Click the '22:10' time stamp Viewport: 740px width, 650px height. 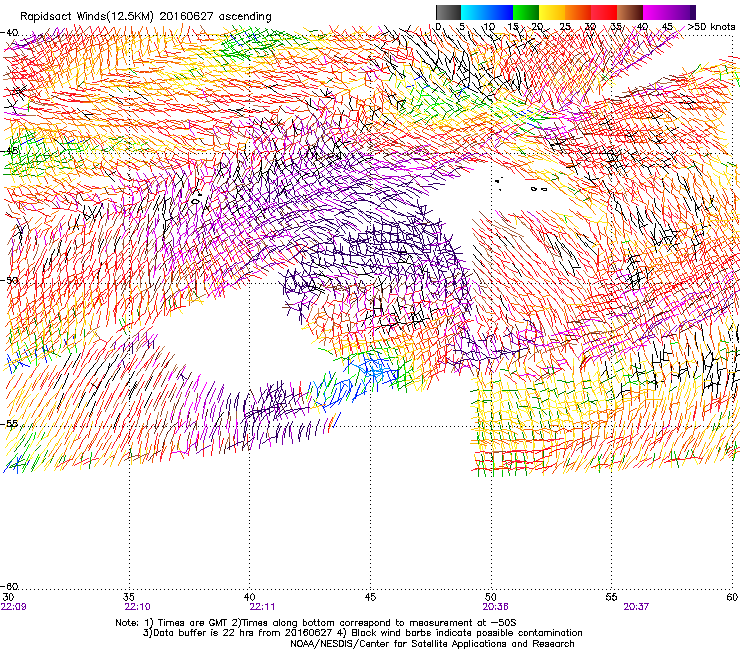pos(137,607)
